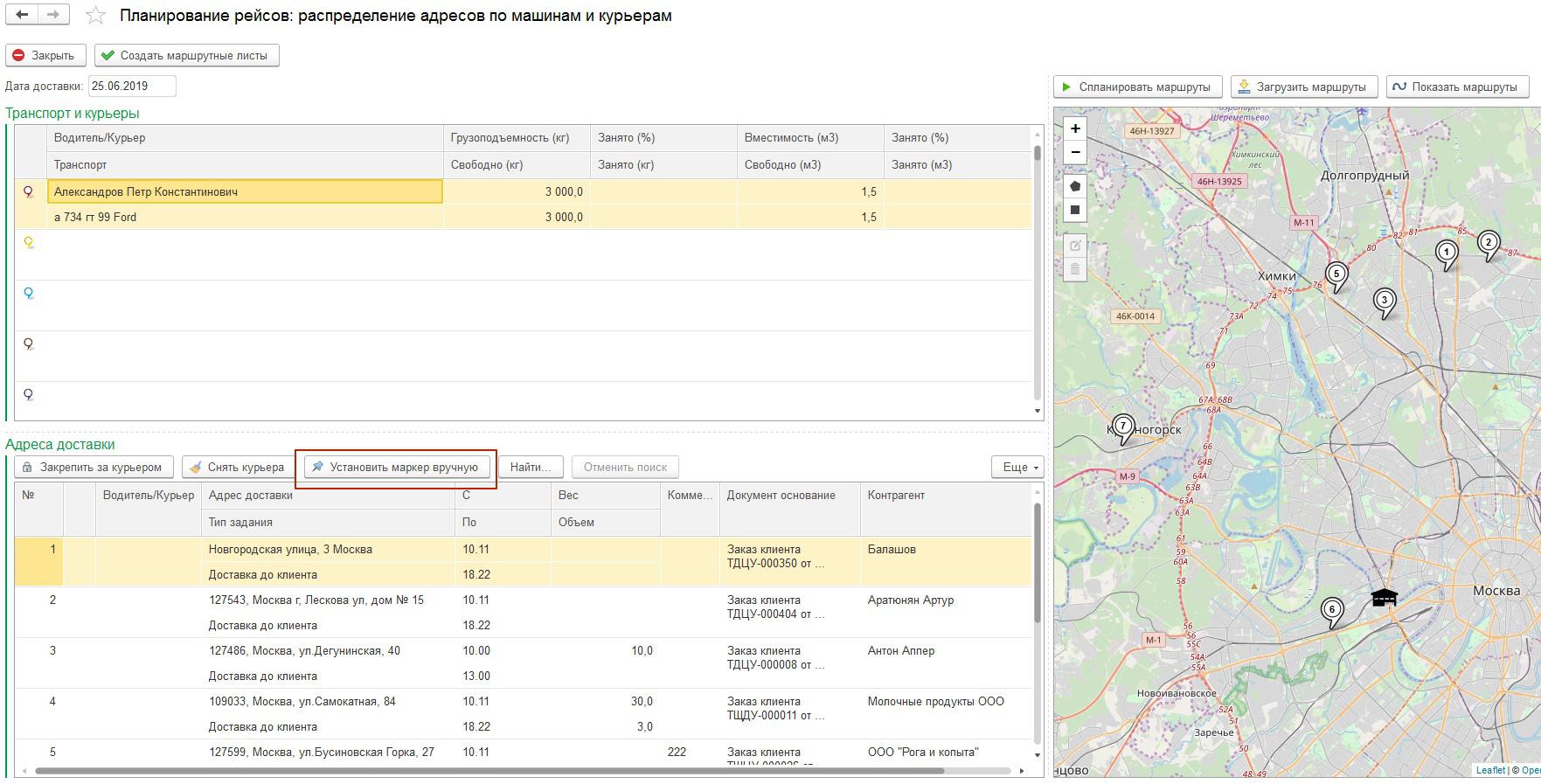The height and width of the screenshot is (784, 1541).
Task: Select the polygon drawing tool on map
Action: click(x=1075, y=186)
